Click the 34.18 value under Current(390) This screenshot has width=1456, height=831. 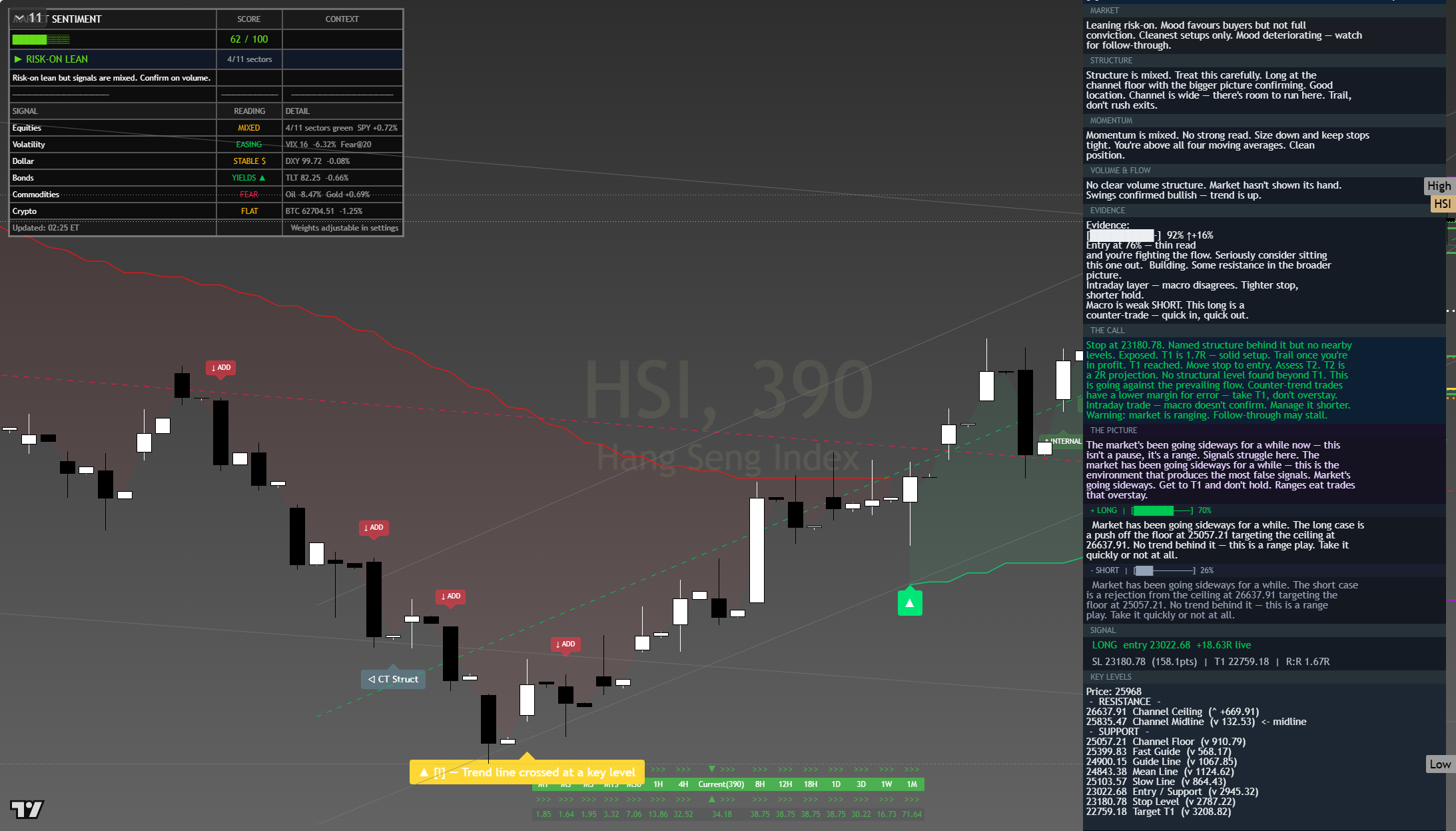point(721,814)
